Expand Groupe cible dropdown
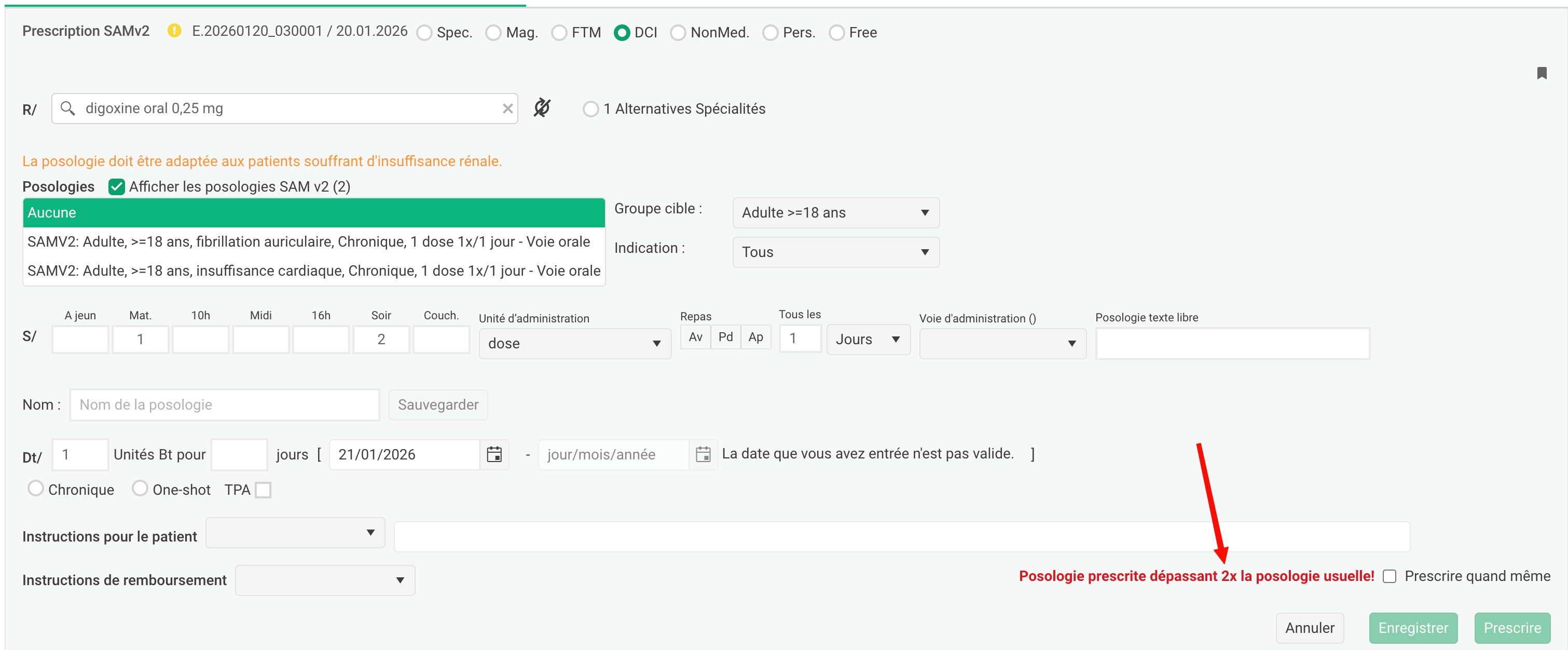Image resolution: width=1568 pixels, height=650 pixels. click(x=835, y=213)
